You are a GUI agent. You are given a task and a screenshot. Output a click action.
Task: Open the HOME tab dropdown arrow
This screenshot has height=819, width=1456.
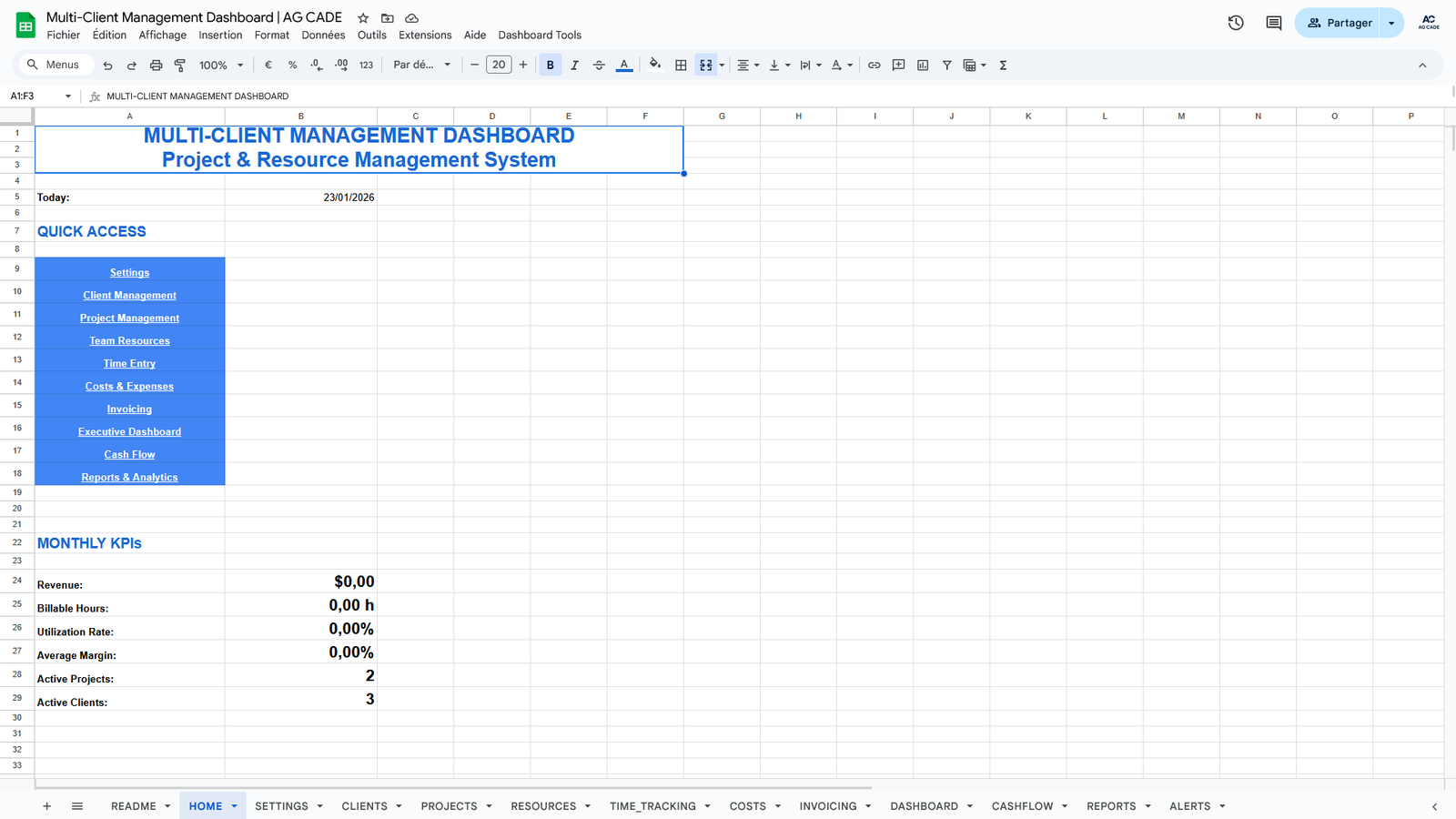(x=234, y=806)
